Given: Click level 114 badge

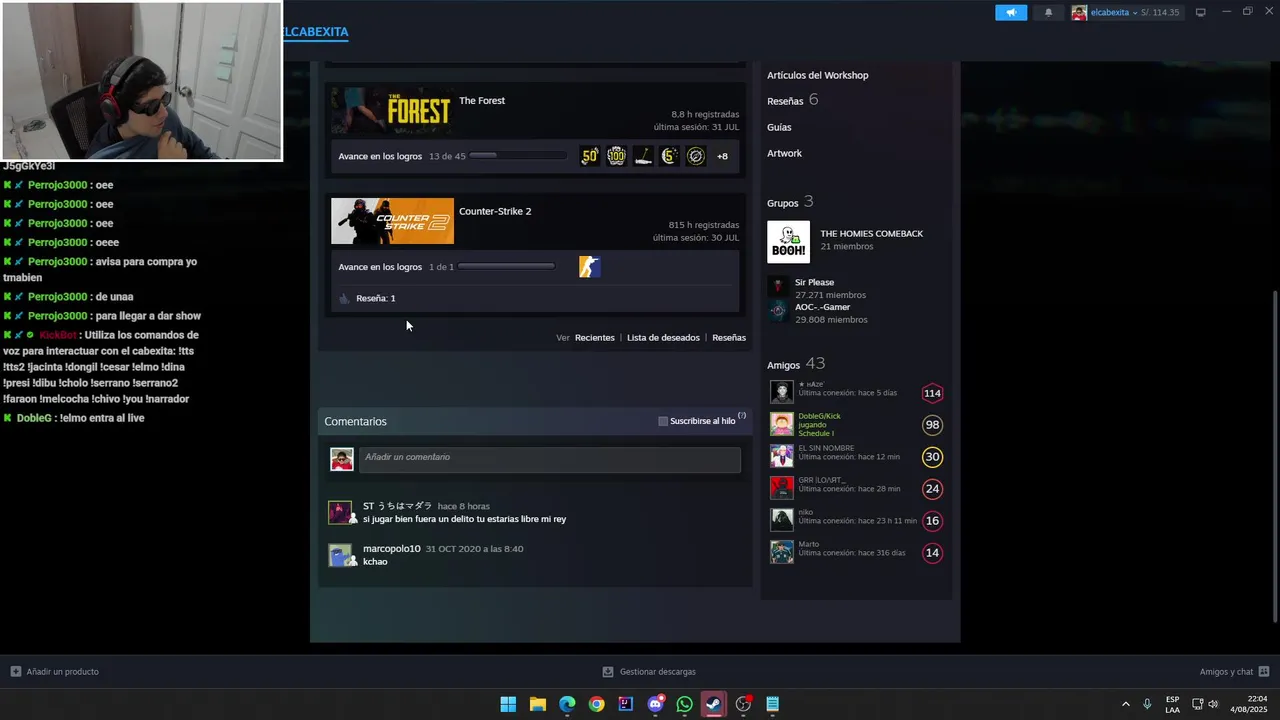Looking at the screenshot, I should tap(932, 393).
